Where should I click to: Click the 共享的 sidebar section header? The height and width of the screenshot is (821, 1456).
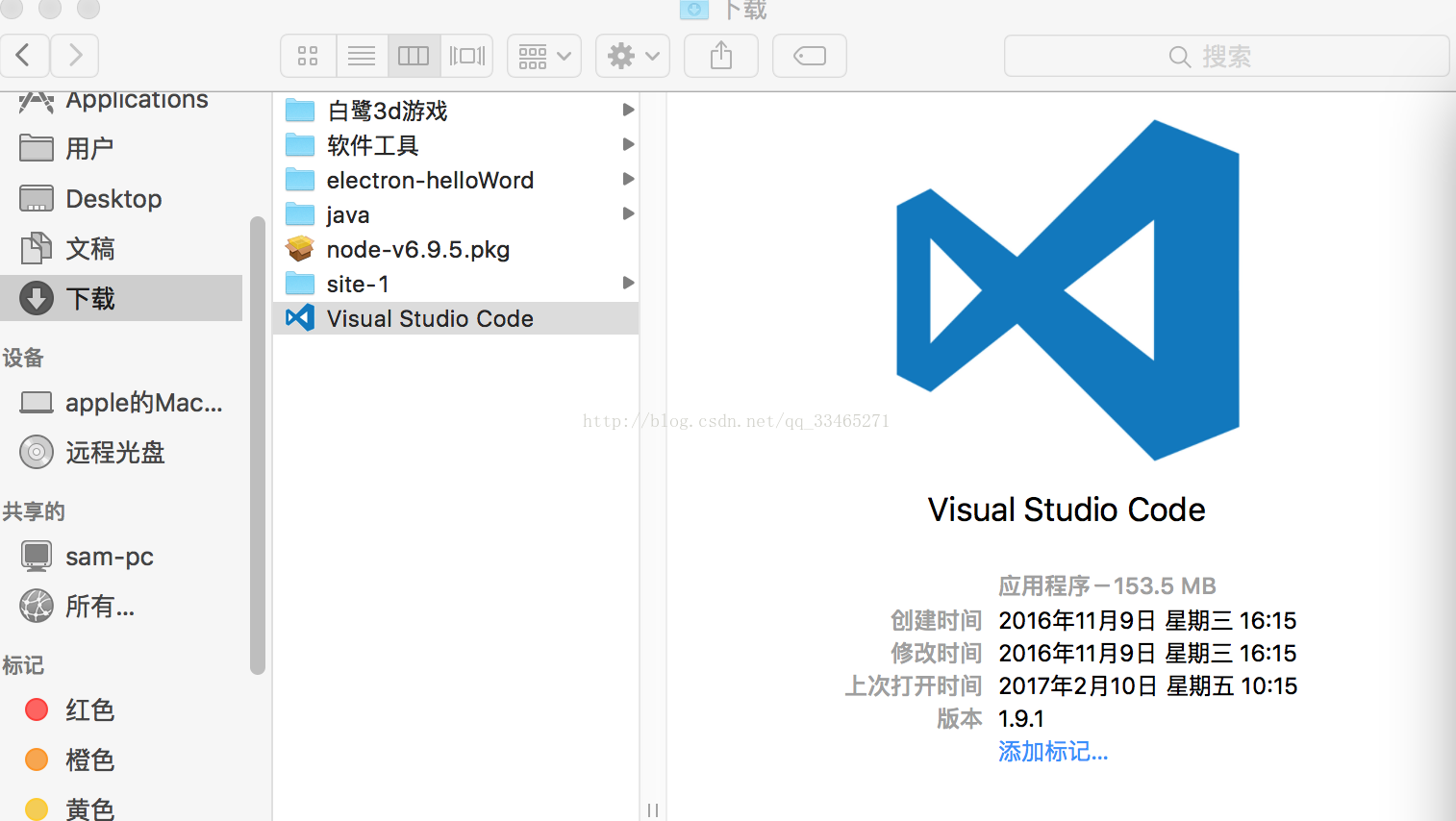point(34,511)
